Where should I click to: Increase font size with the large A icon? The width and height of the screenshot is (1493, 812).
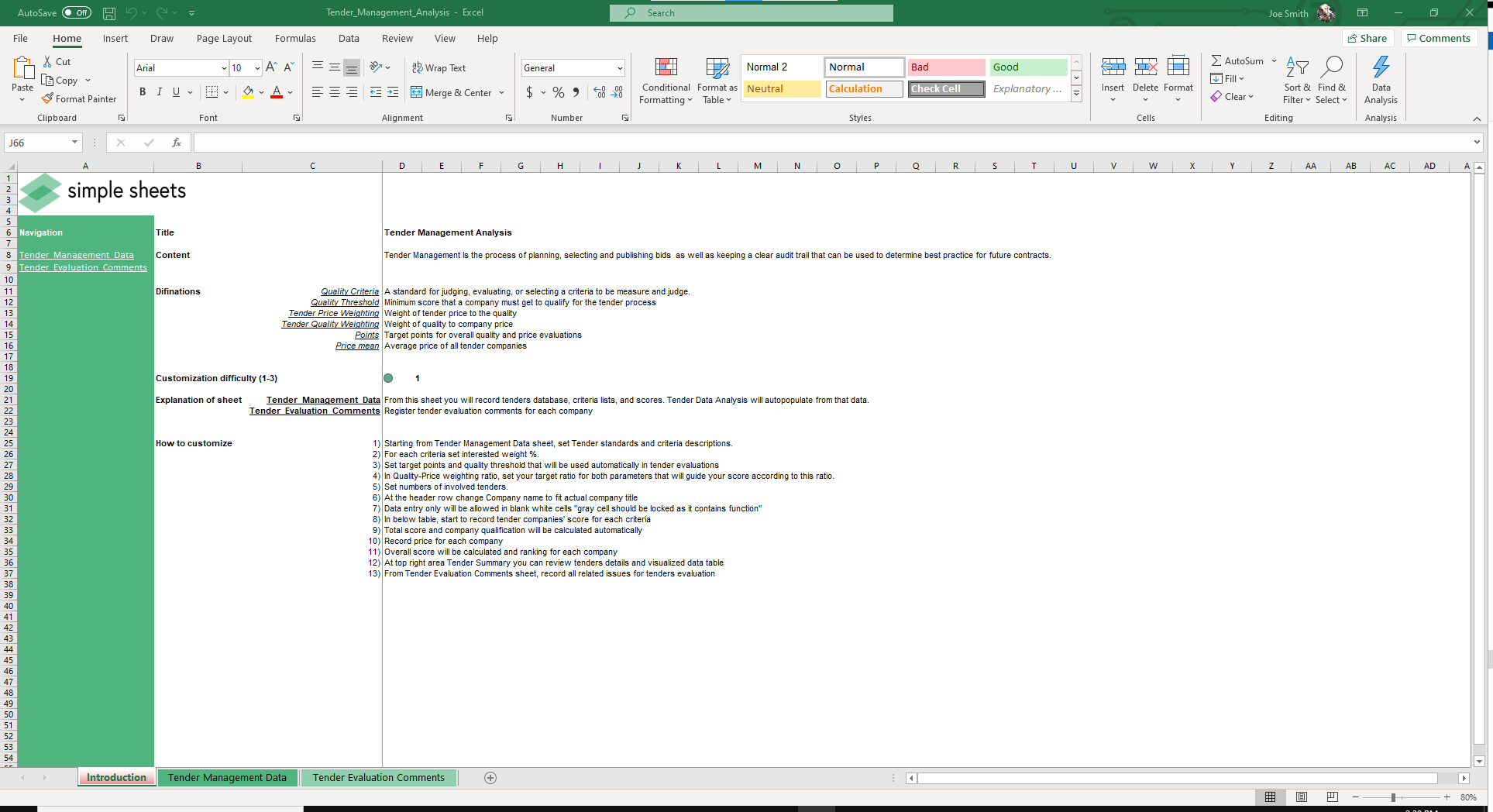271,67
